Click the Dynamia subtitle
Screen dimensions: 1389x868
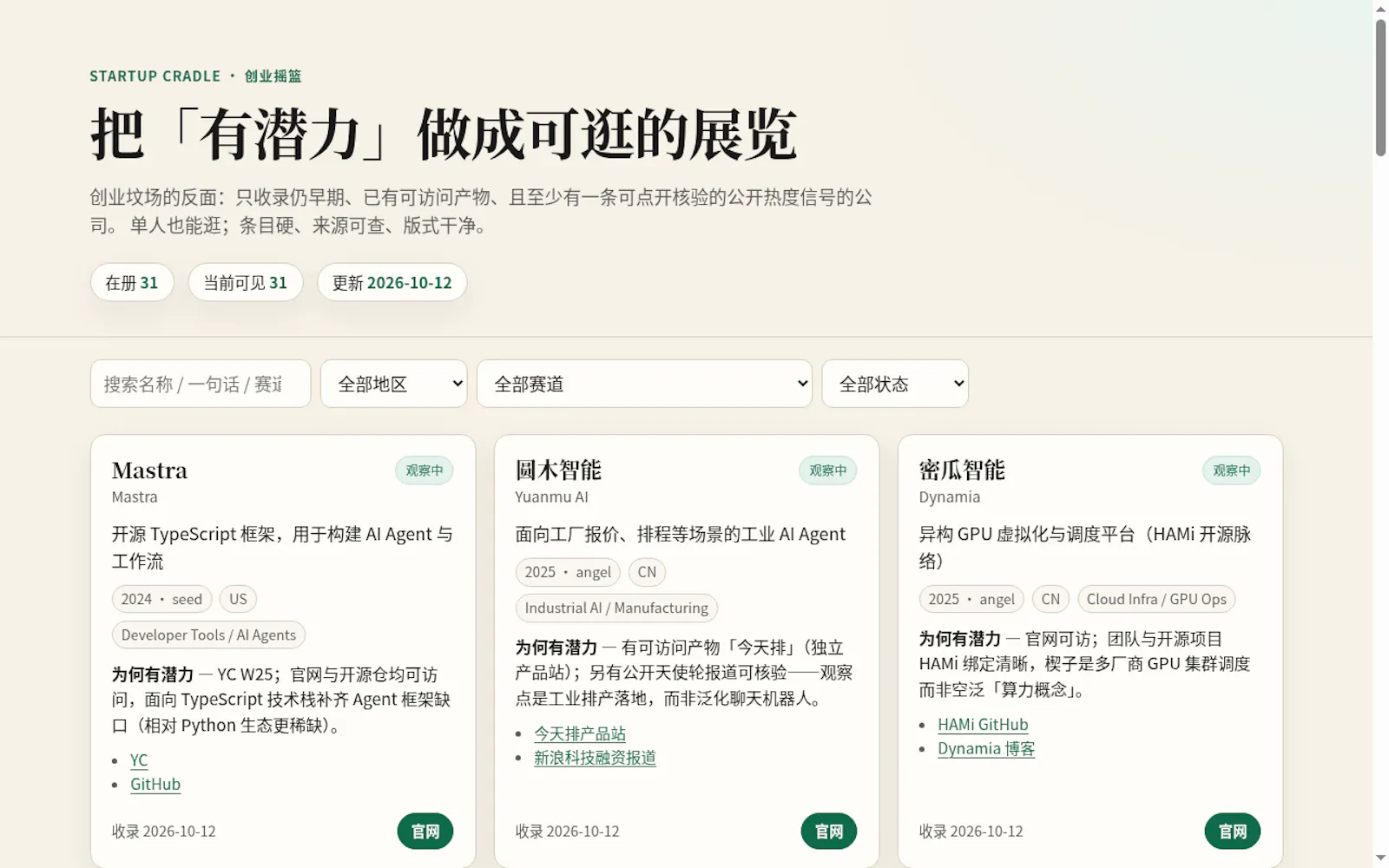point(950,497)
